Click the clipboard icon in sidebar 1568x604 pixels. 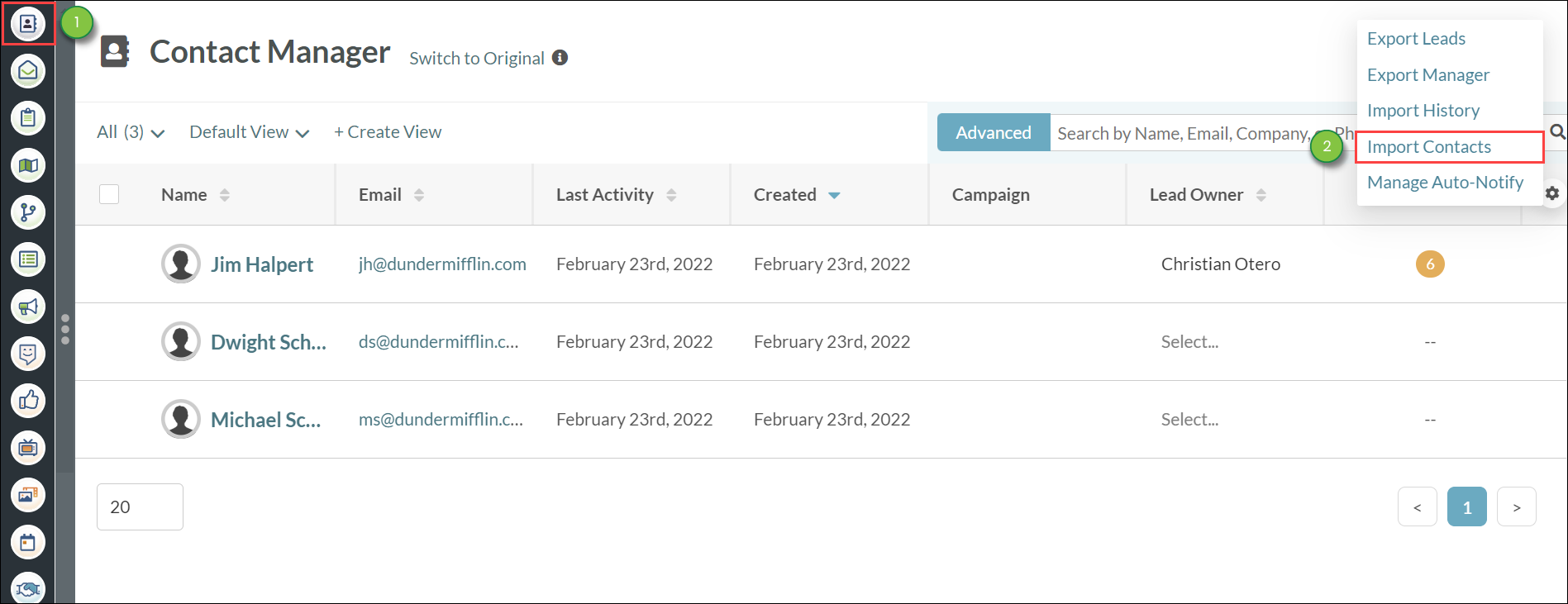tap(28, 118)
